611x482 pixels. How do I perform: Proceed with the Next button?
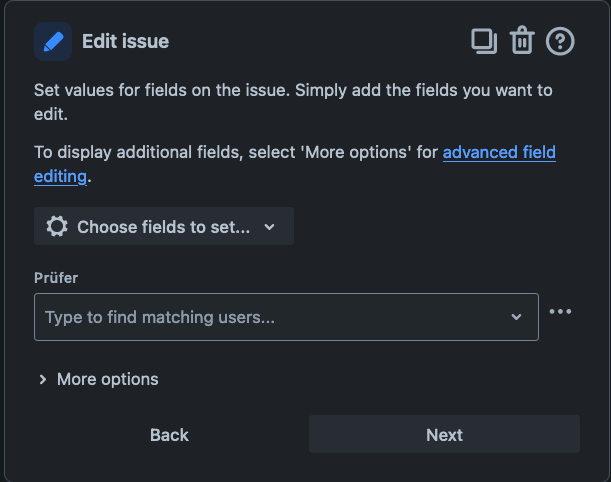click(444, 435)
